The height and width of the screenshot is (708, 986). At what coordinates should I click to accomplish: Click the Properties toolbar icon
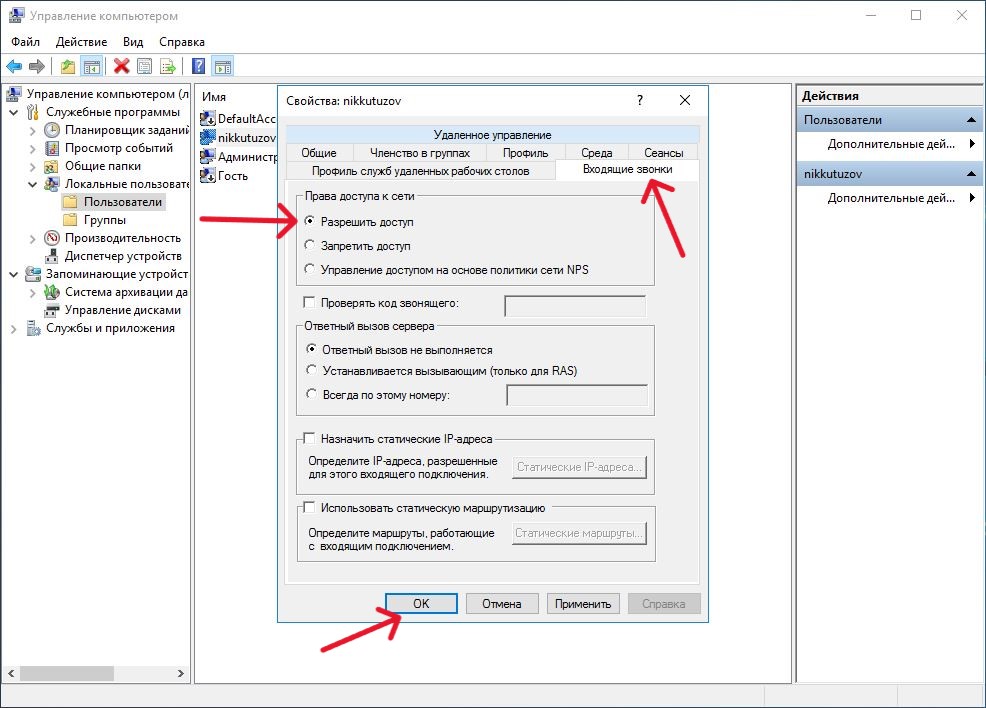coord(145,67)
